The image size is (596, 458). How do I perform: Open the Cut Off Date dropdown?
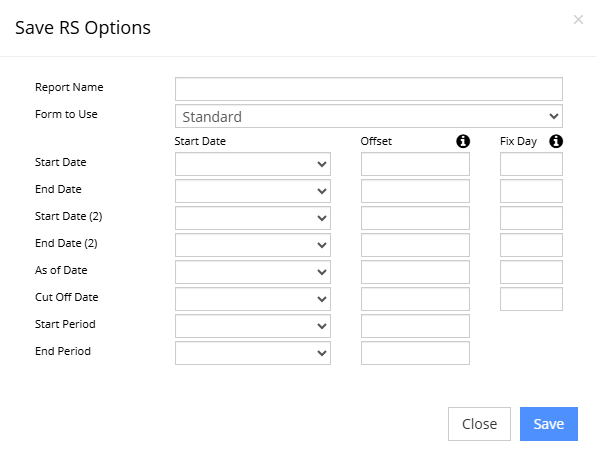coord(253,299)
